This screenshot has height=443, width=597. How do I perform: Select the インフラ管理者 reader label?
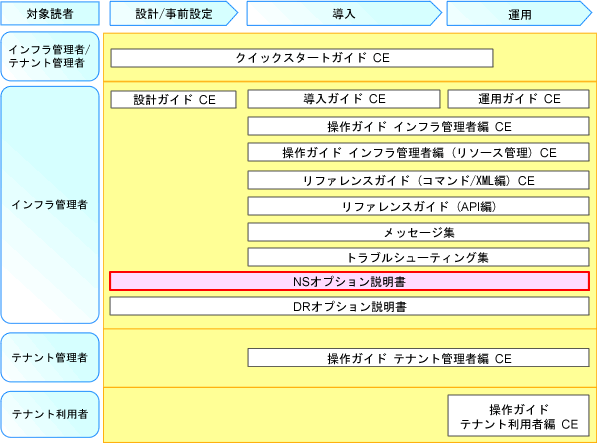click(50, 205)
